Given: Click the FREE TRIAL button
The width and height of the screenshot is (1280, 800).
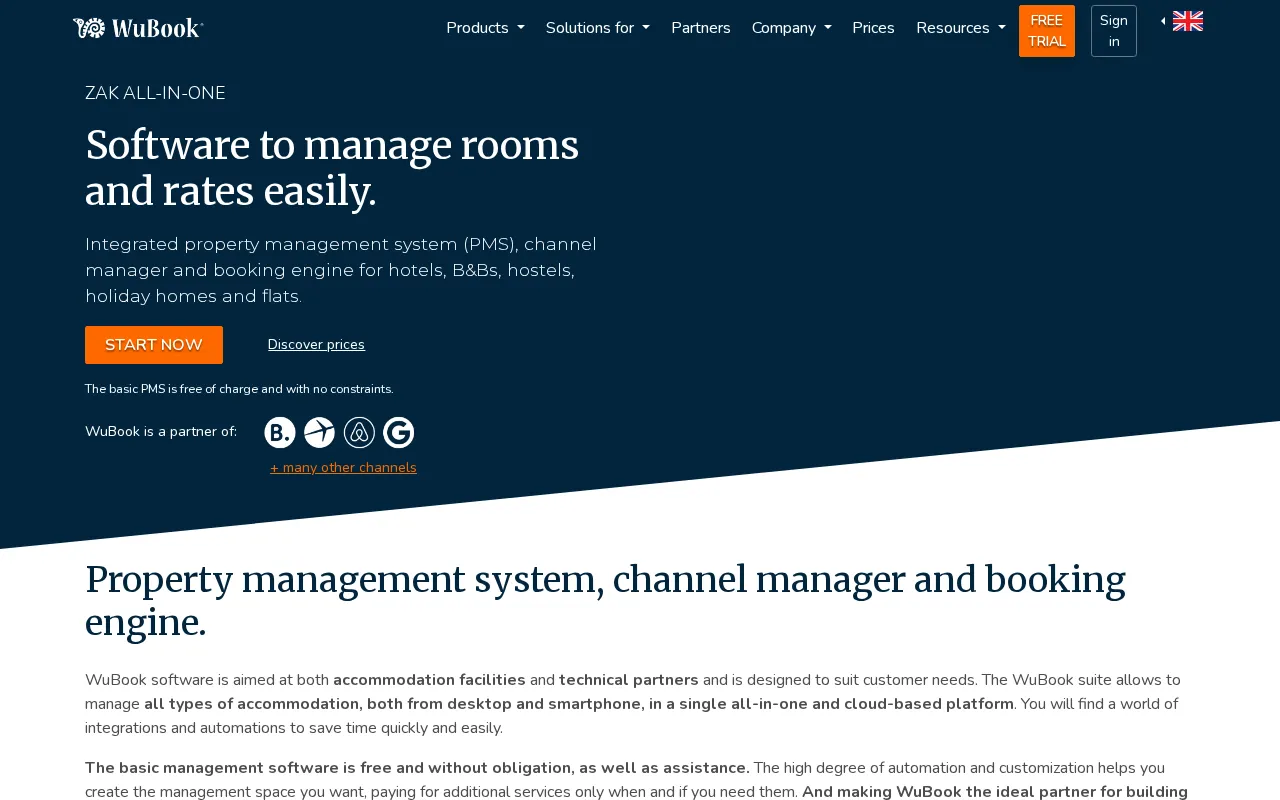Looking at the screenshot, I should click(x=1047, y=31).
